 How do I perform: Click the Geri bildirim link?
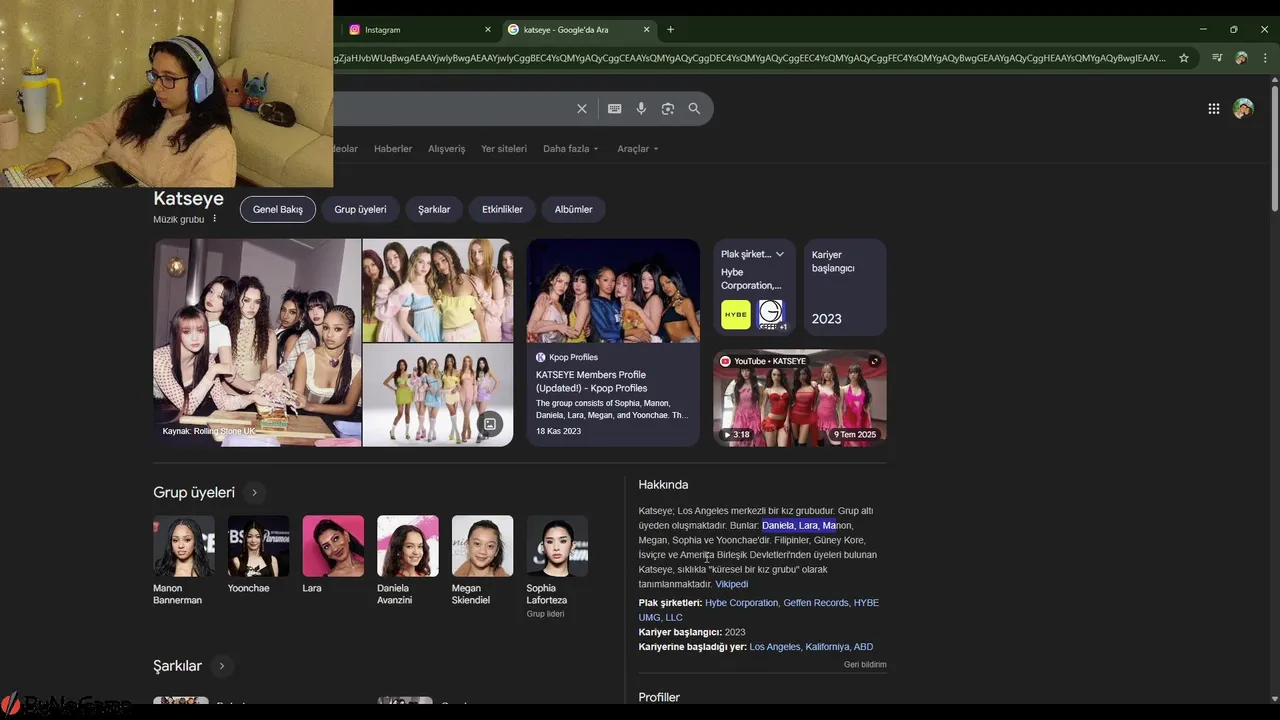865,664
